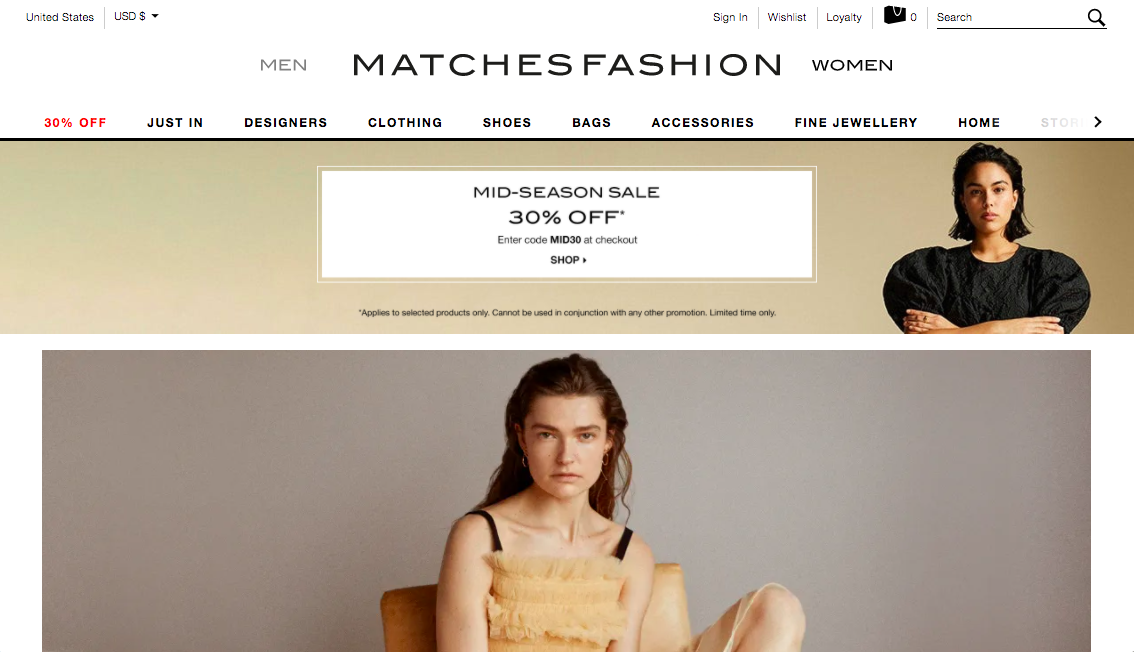Viewport: 1134px width, 652px height.
Task: Switch to the MEN section
Action: (284, 65)
